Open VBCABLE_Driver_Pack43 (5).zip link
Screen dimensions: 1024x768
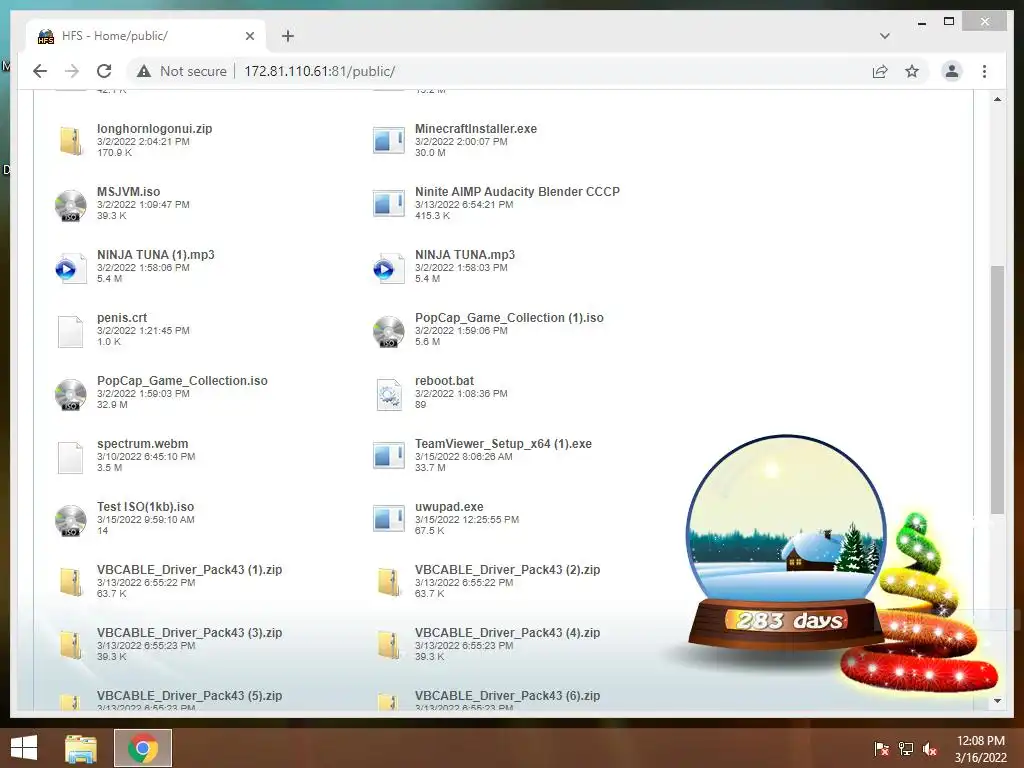189,696
